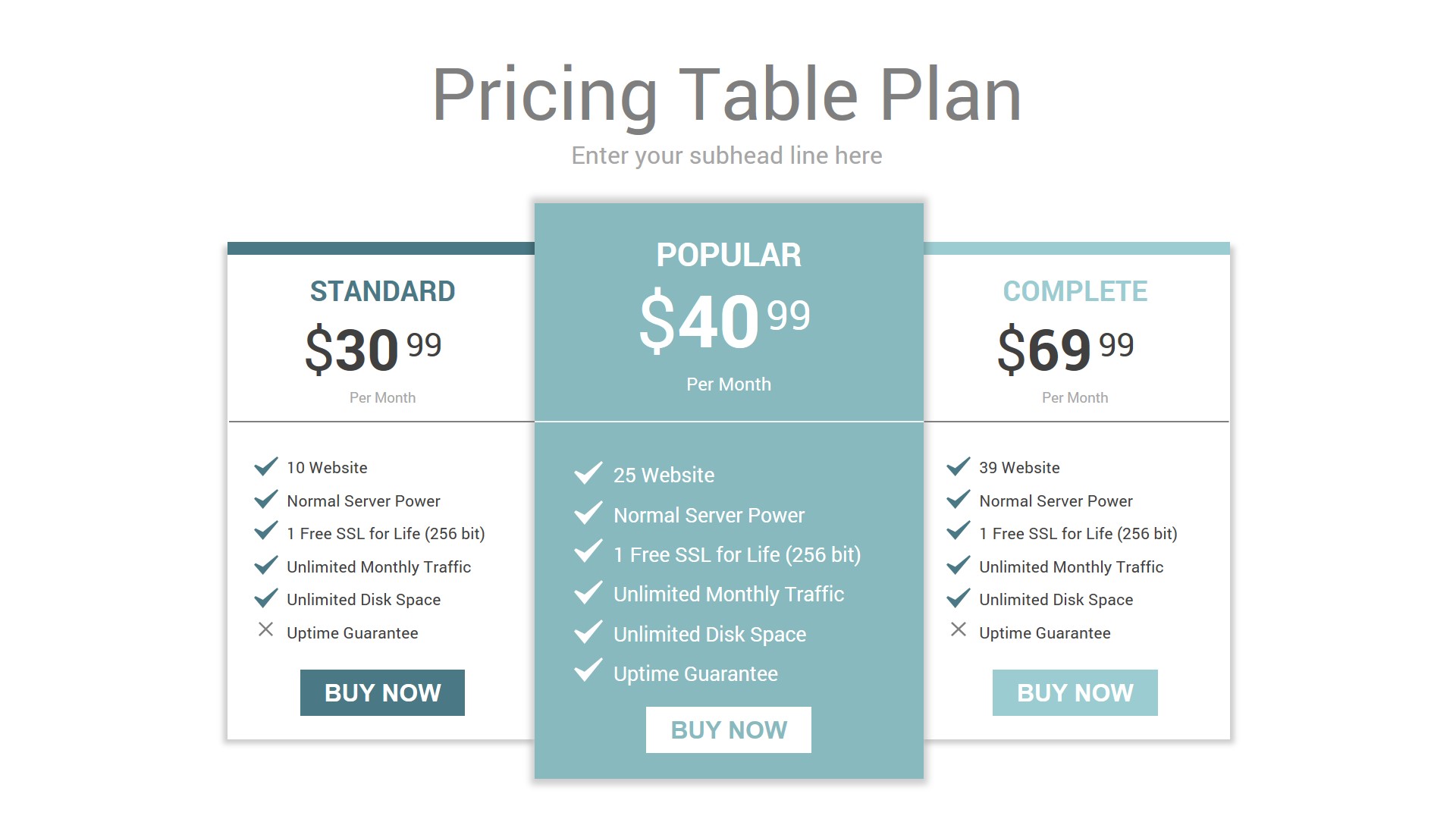Screen dimensions: 1456x819
Task: Click the Pricing Table Plan title
Action: [726, 95]
